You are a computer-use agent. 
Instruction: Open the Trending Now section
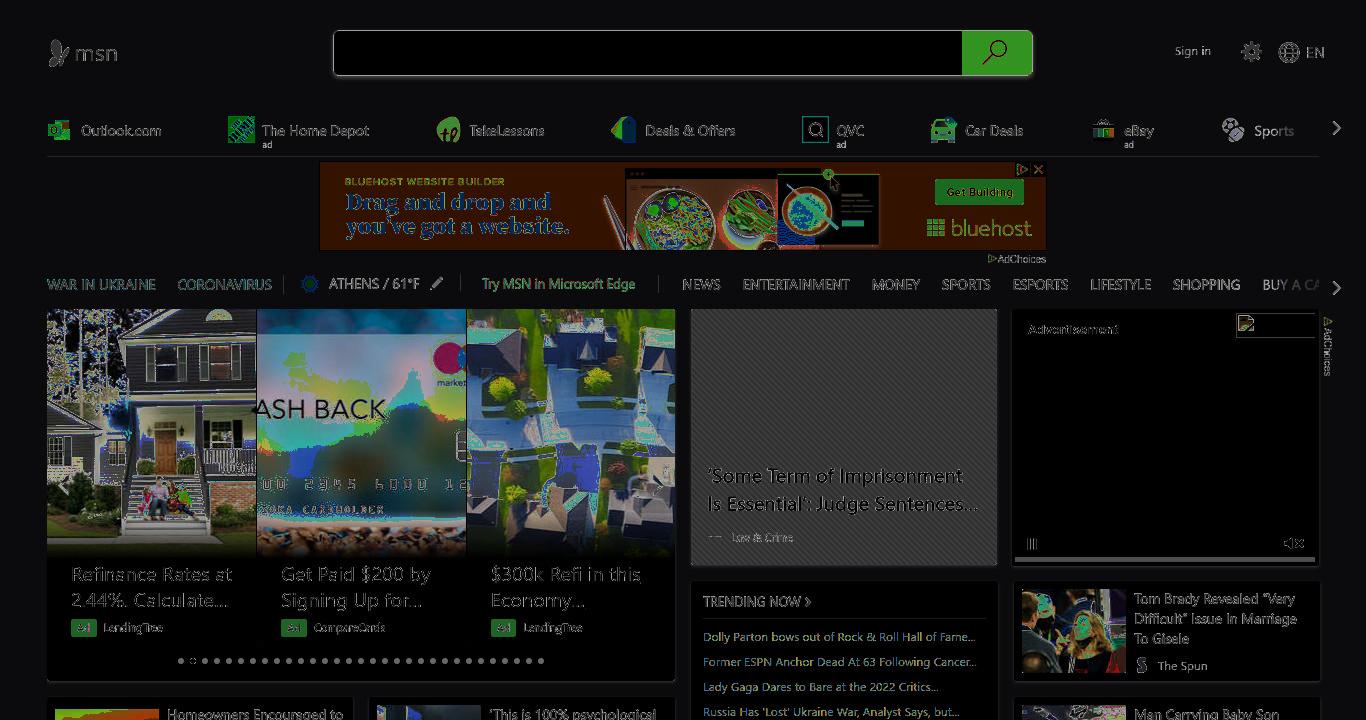click(757, 601)
